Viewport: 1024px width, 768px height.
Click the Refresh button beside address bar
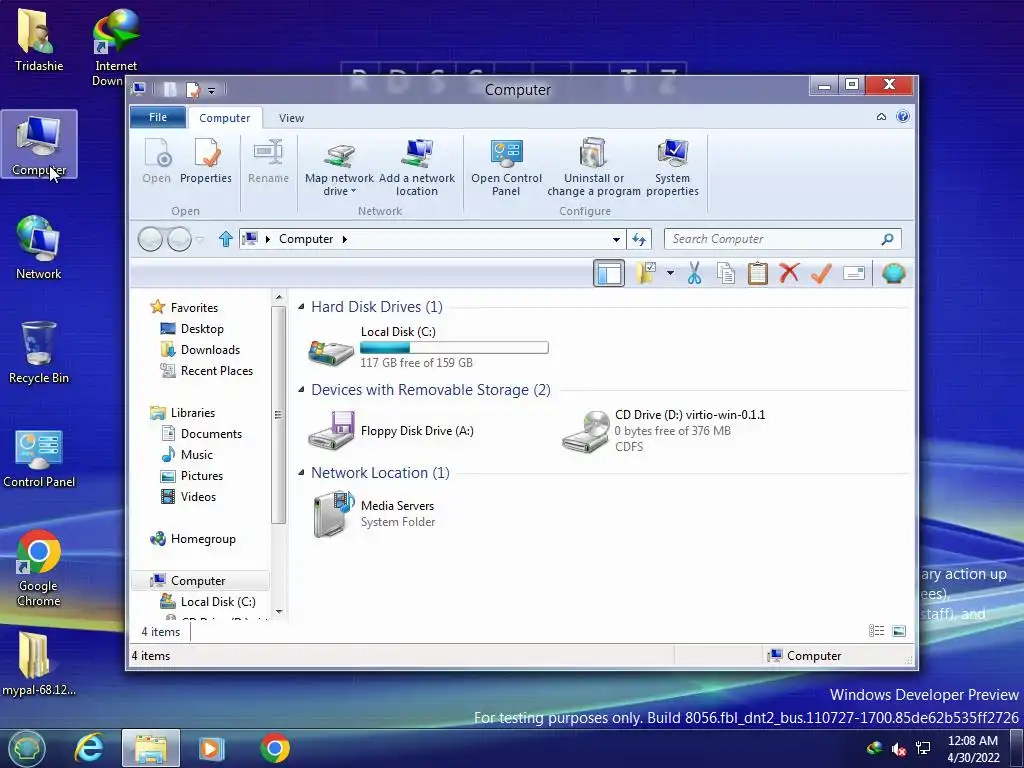click(639, 239)
